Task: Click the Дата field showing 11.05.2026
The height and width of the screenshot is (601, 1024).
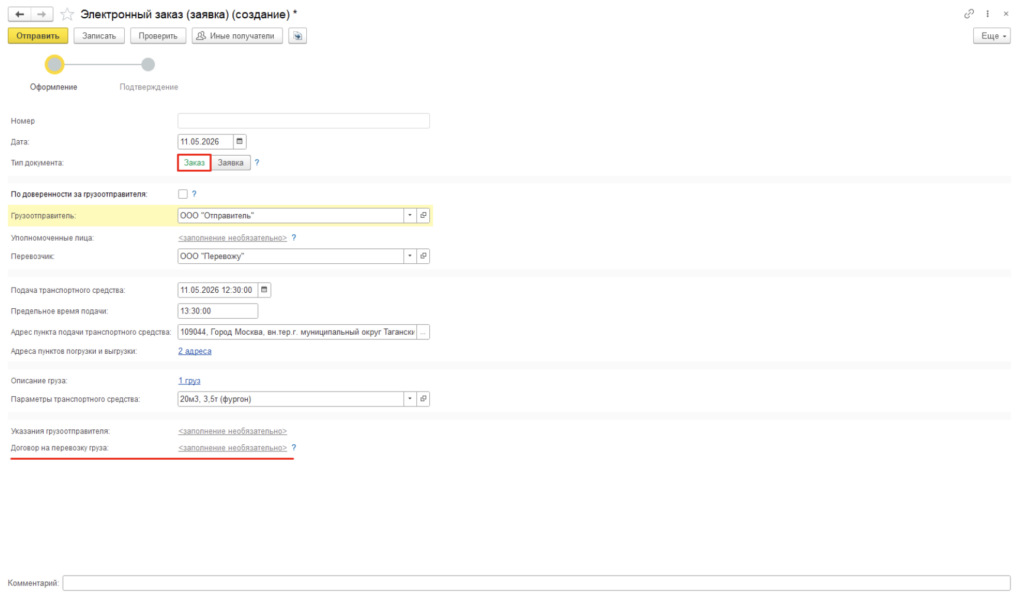Action: click(206, 142)
